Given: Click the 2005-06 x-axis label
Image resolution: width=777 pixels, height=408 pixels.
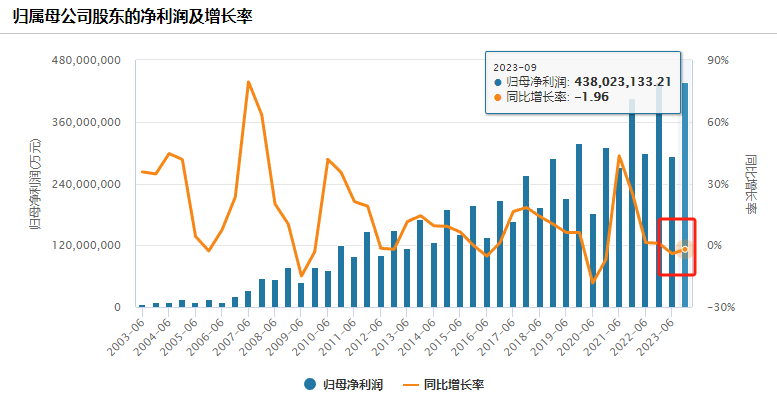Looking at the screenshot, I should 179,337.
